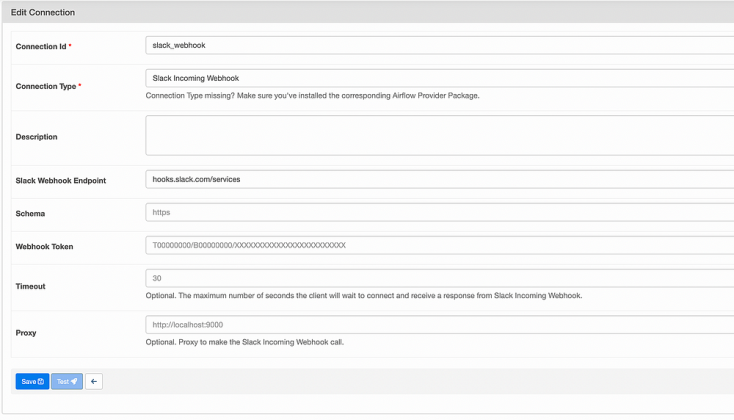This screenshot has width=734, height=420.
Task: Focus the Slack Webhook Endpoint field
Action: coord(440,179)
